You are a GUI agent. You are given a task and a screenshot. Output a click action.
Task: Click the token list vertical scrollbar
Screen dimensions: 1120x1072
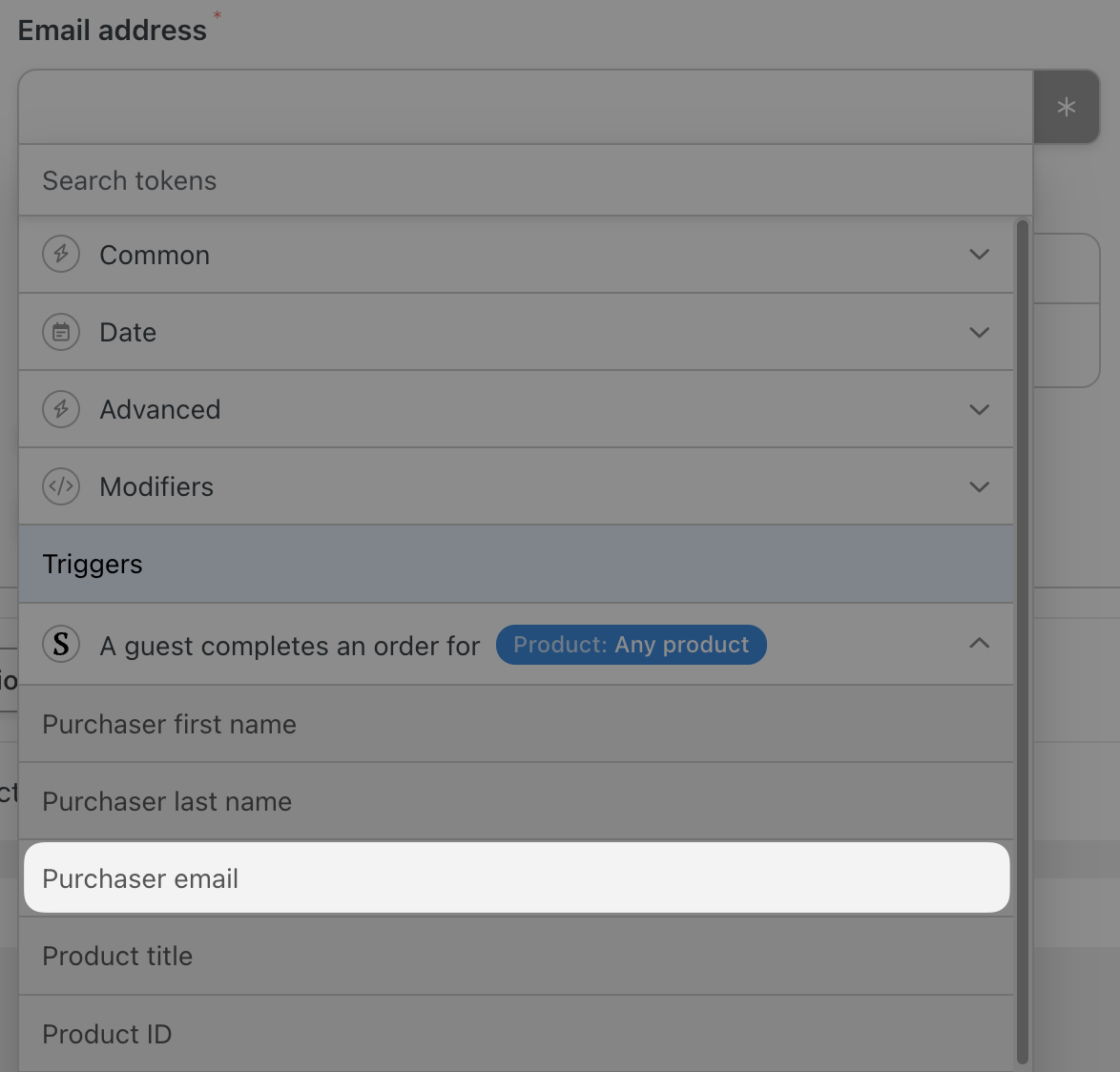pos(1022,643)
